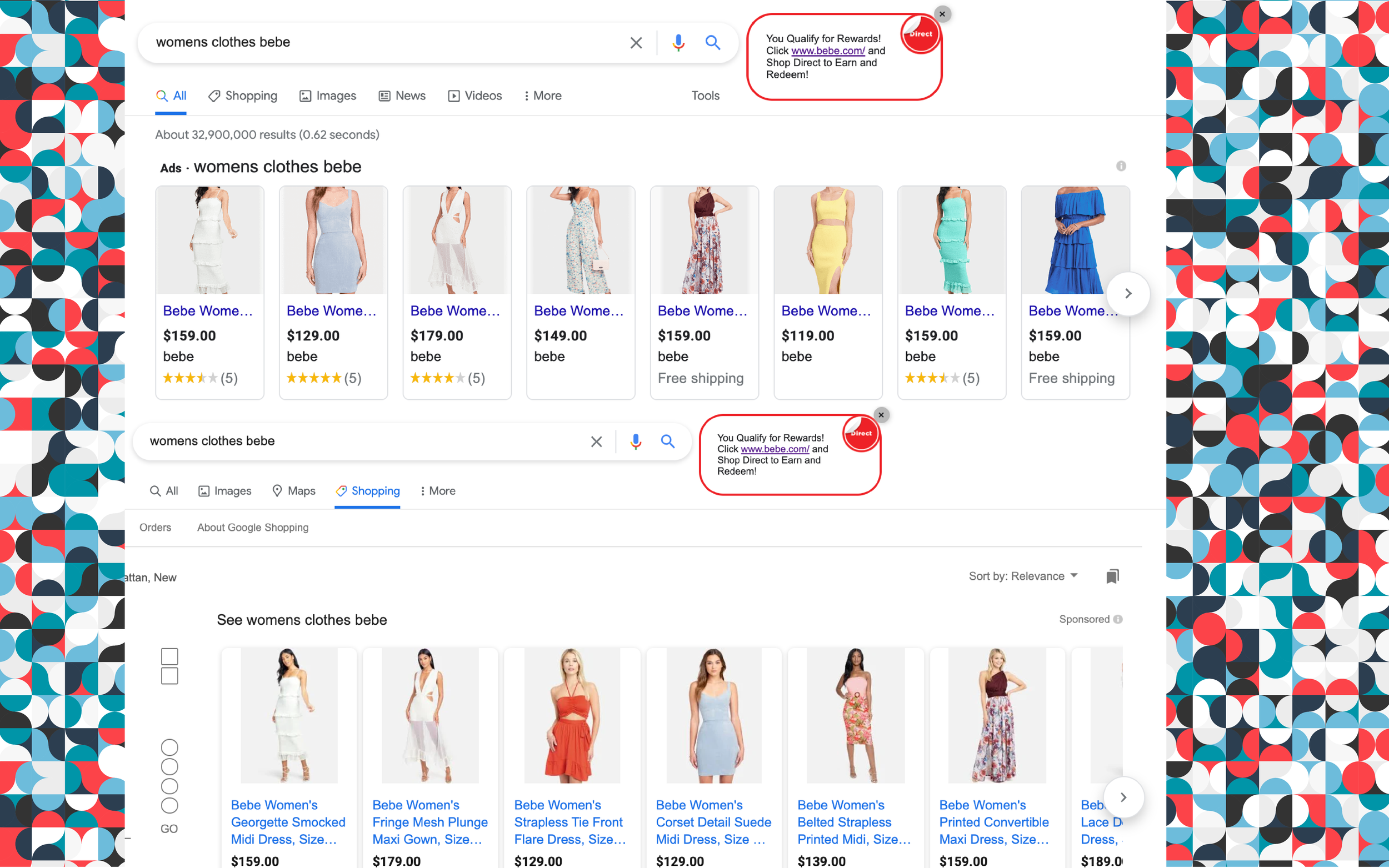Image resolution: width=1389 pixels, height=868 pixels.
Task: Click the GO button in filters
Action: [x=169, y=829]
